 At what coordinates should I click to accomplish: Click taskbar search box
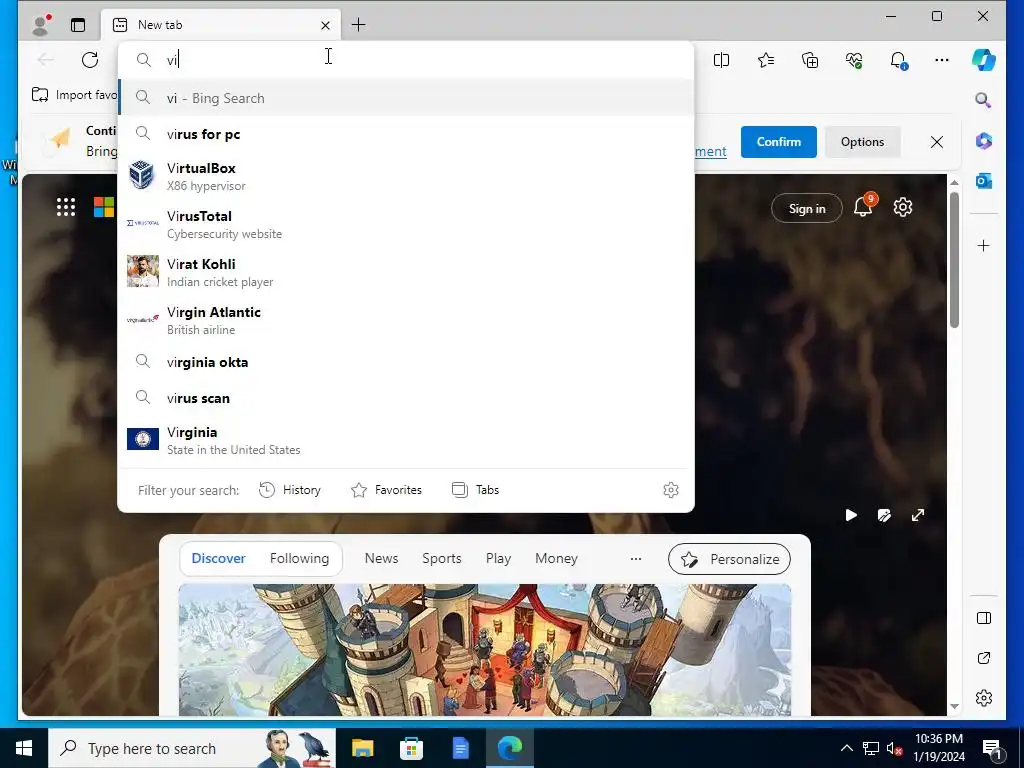(x=192, y=748)
